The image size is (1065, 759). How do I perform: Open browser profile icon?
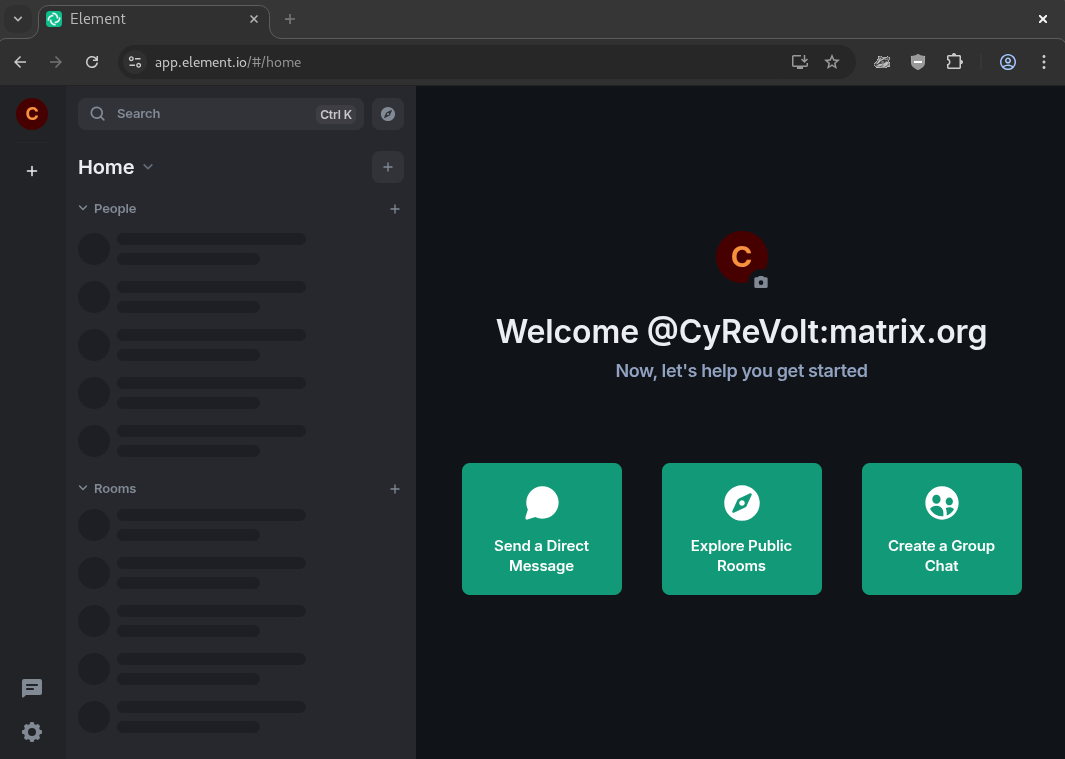(x=1007, y=62)
